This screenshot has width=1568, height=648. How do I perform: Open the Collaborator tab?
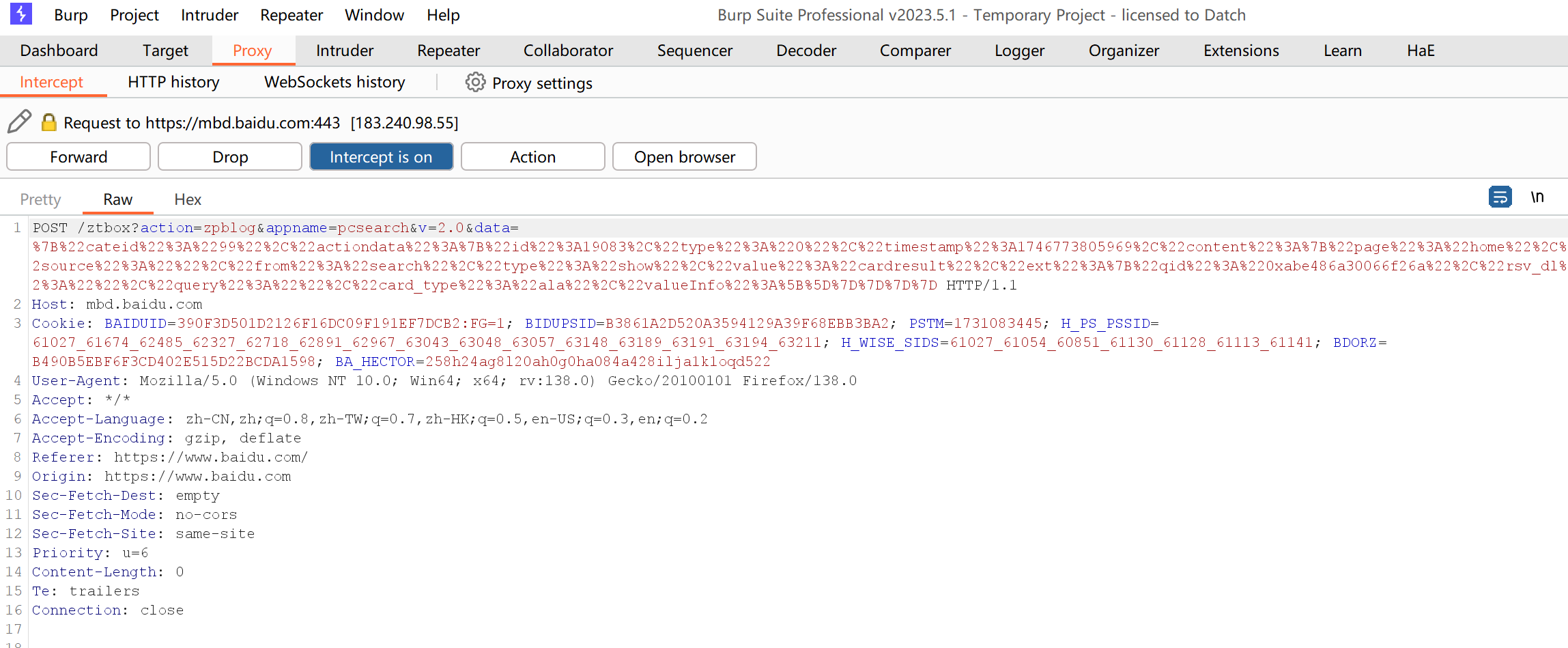569,51
